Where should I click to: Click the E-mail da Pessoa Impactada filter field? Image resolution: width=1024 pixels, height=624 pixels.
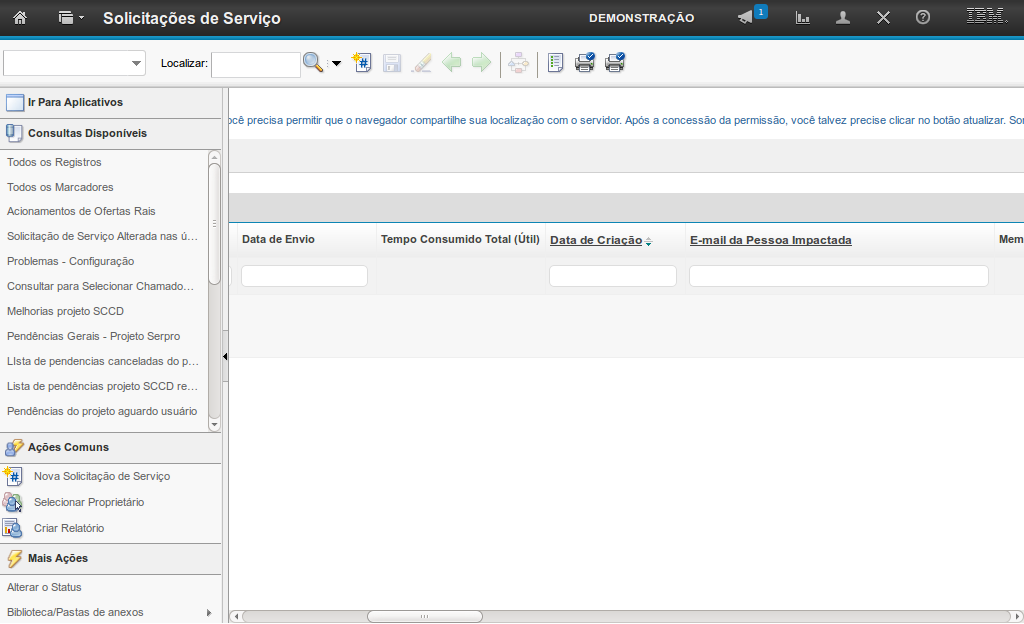click(x=838, y=276)
